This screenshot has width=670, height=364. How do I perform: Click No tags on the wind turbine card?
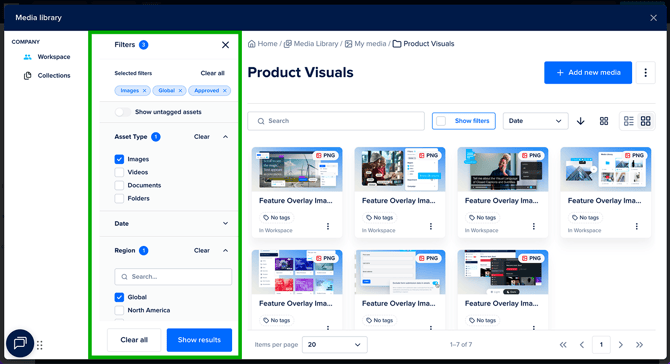(x=276, y=217)
